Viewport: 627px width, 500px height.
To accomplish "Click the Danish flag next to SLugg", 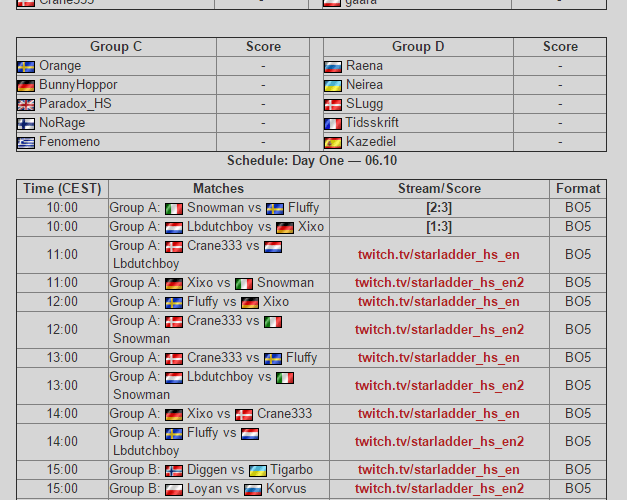I will 333,104.
